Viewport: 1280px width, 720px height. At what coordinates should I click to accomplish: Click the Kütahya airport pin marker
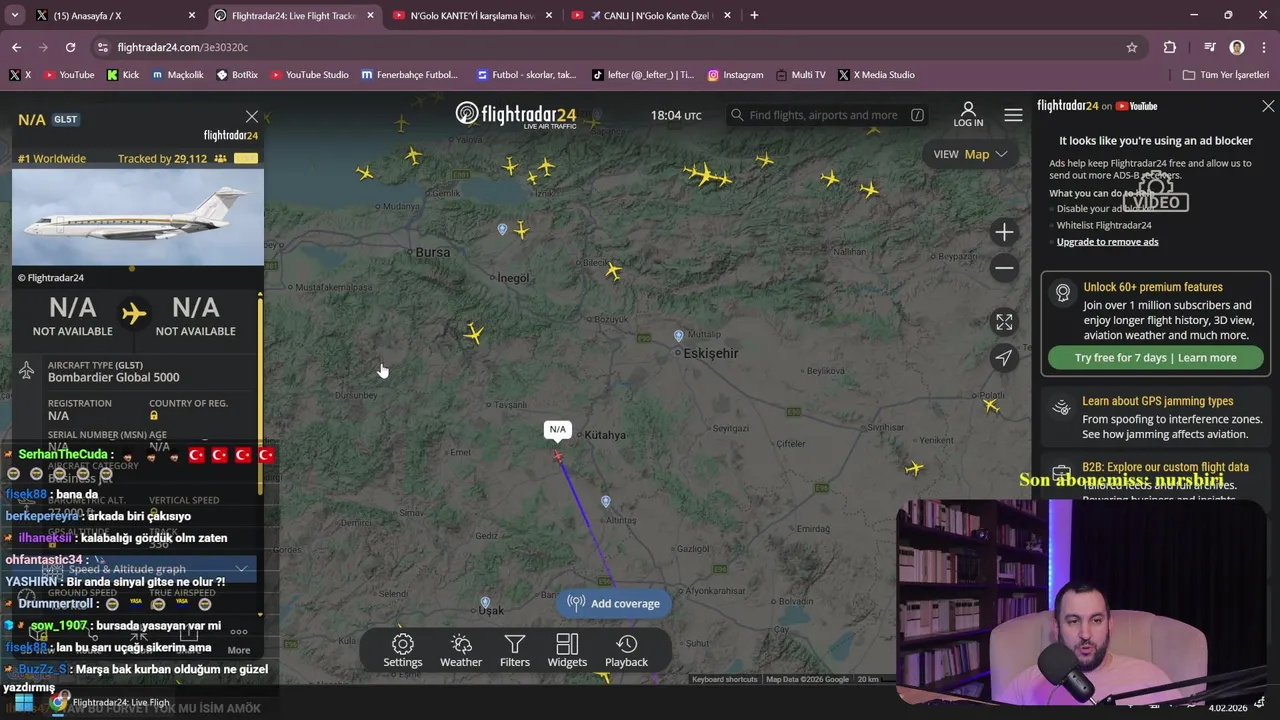[606, 501]
